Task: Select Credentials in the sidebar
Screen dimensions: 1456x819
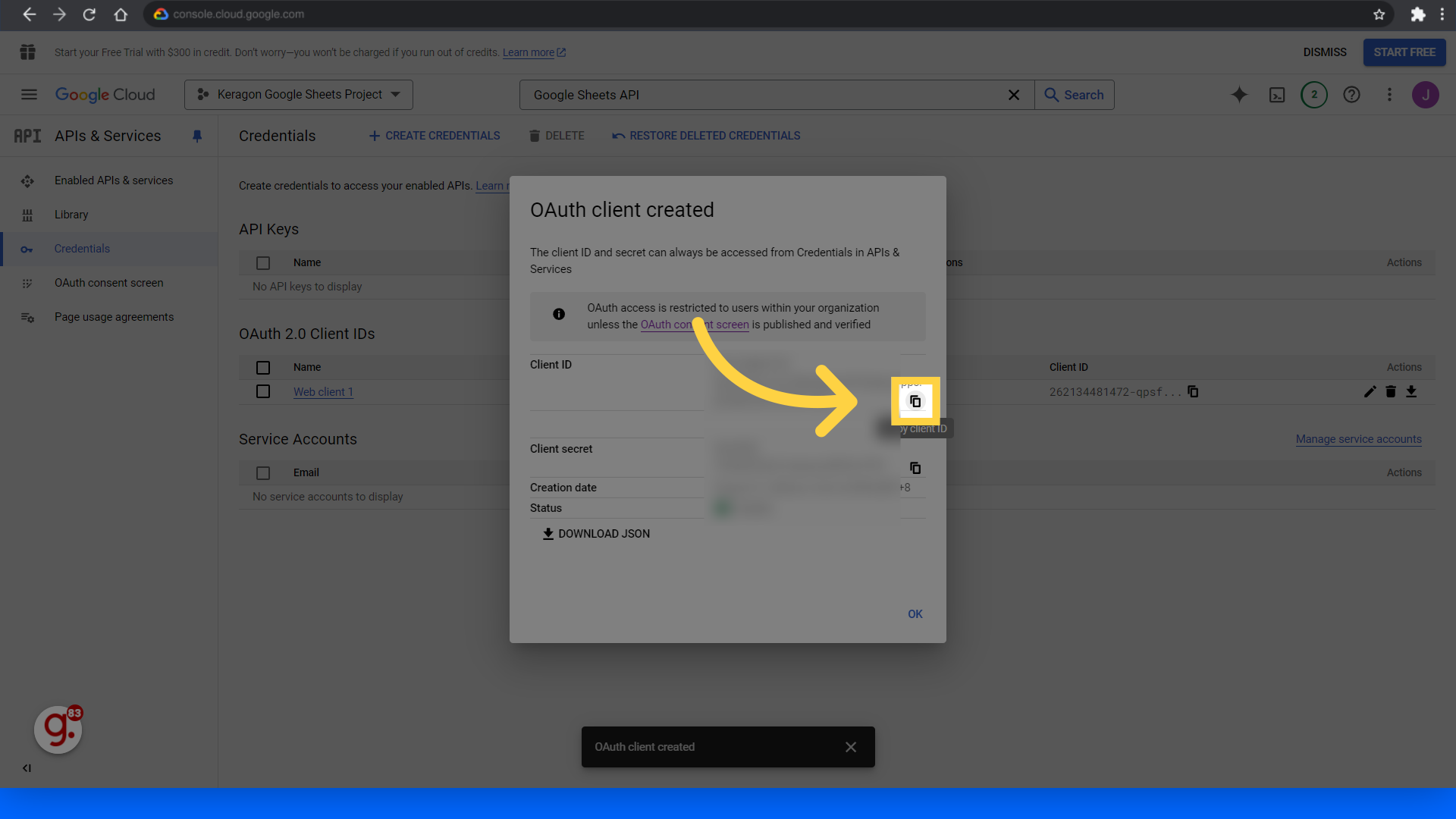Action: click(x=109, y=249)
